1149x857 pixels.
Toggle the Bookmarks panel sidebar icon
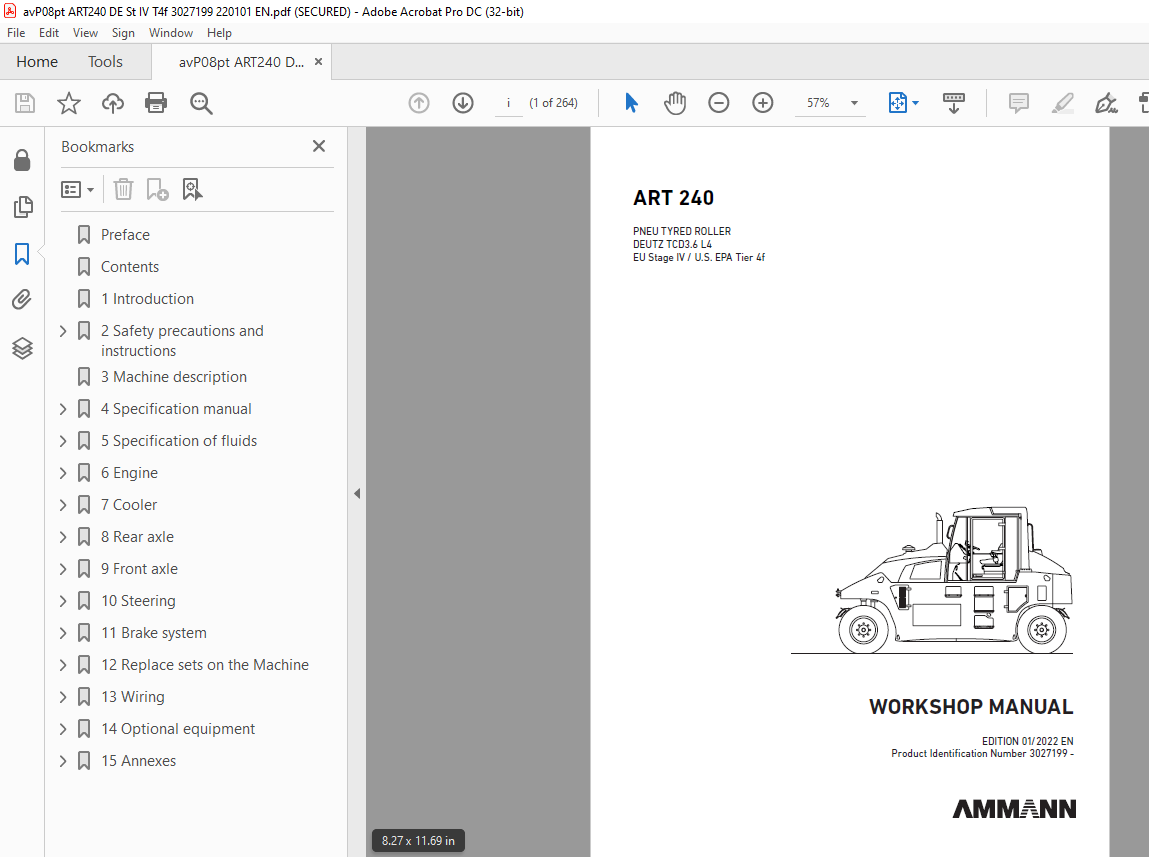(22, 254)
